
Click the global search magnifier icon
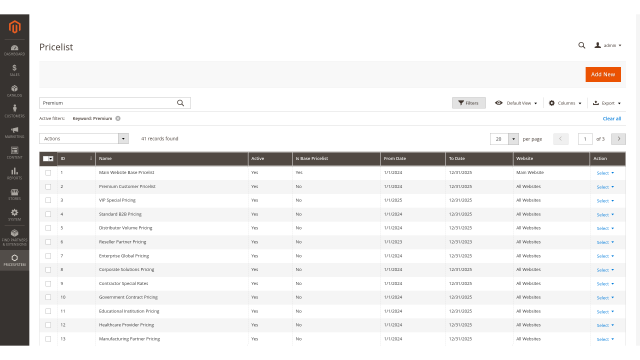[x=582, y=45]
